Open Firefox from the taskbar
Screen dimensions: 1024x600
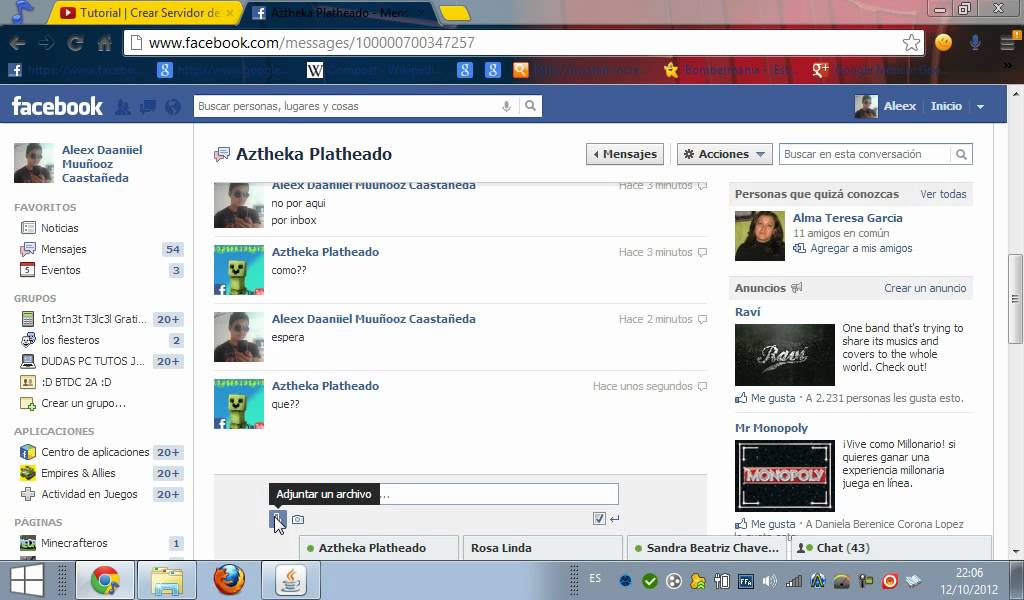229,580
